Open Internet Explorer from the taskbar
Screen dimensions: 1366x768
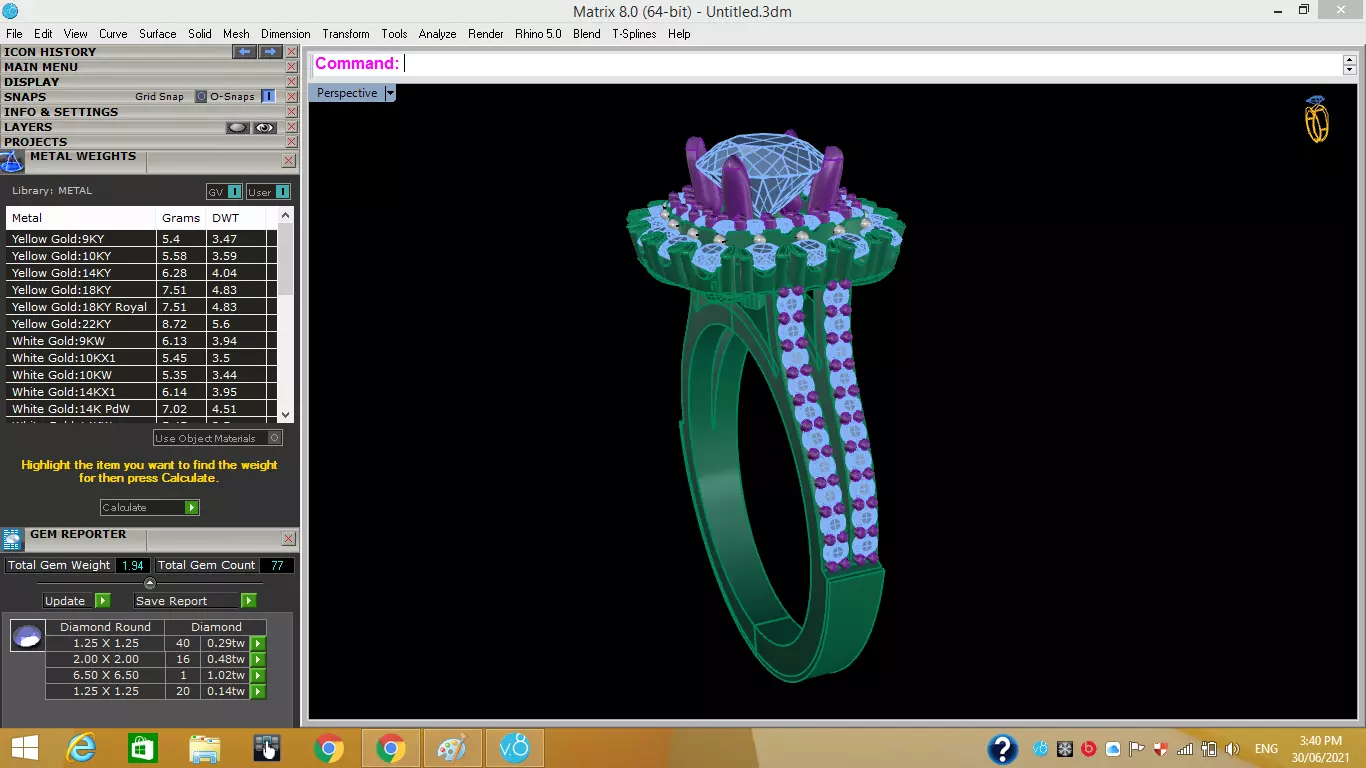pyautogui.click(x=81, y=748)
